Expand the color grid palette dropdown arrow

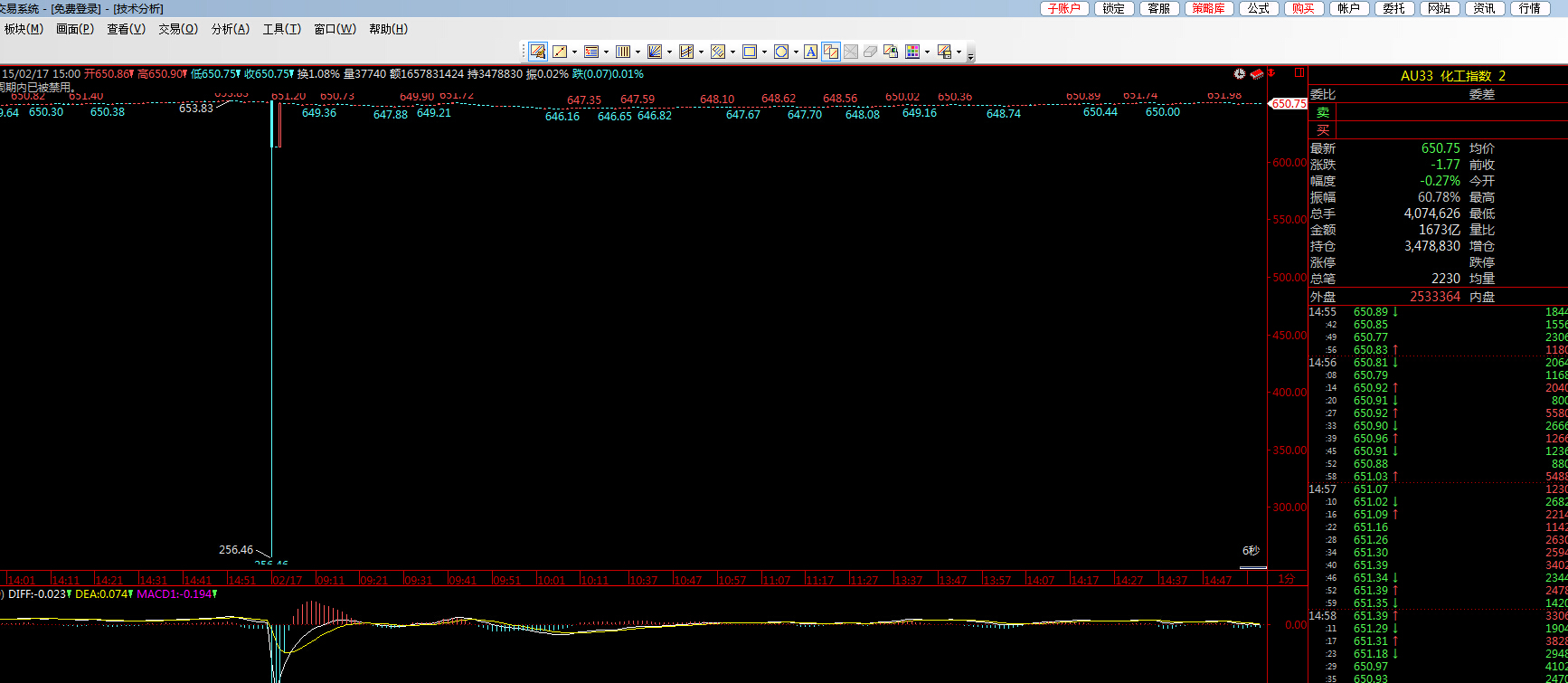[x=927, y=52]
